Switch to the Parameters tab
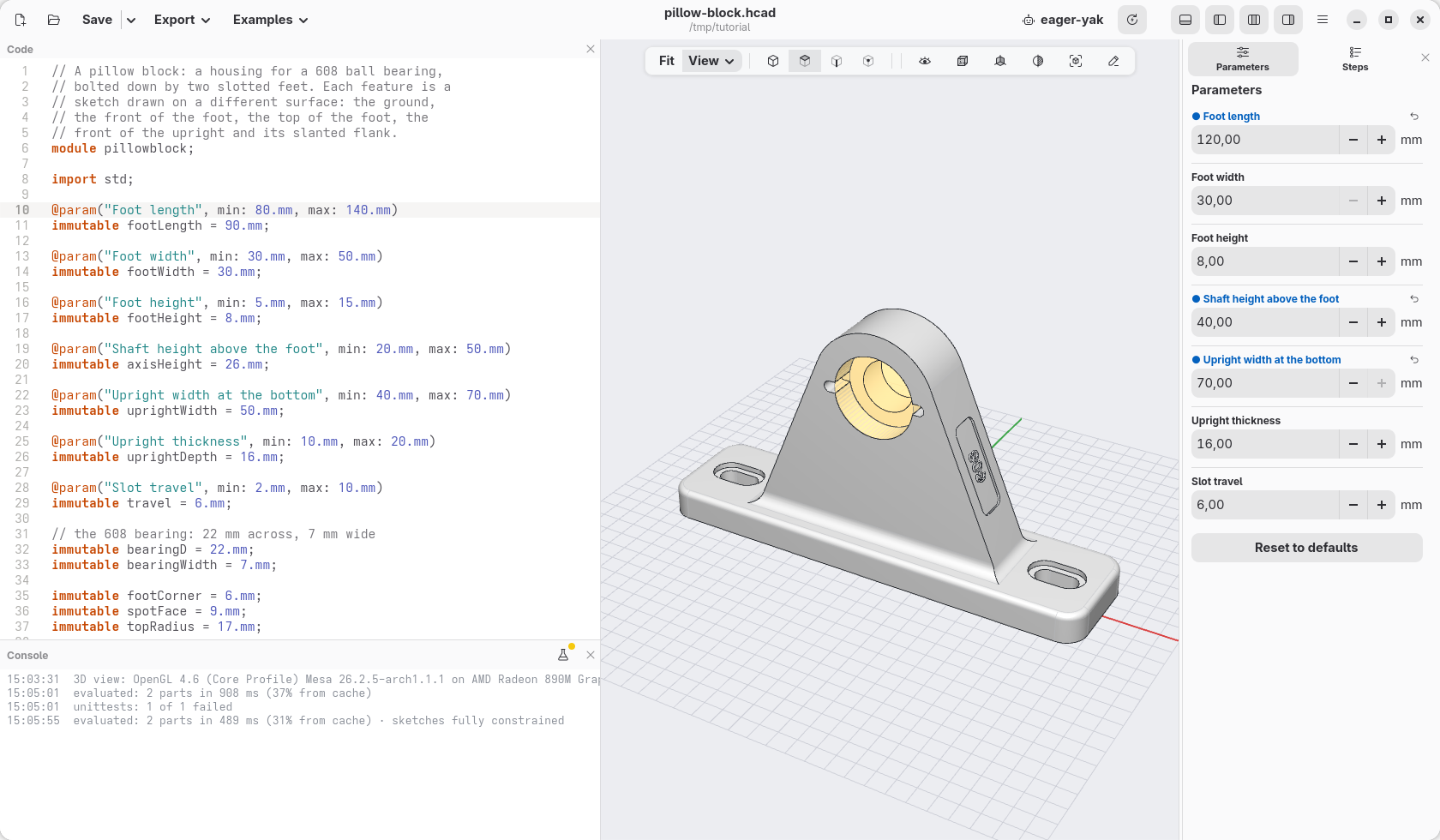The width and height of the screenshot is (1440, 840). click(1243, 59)
